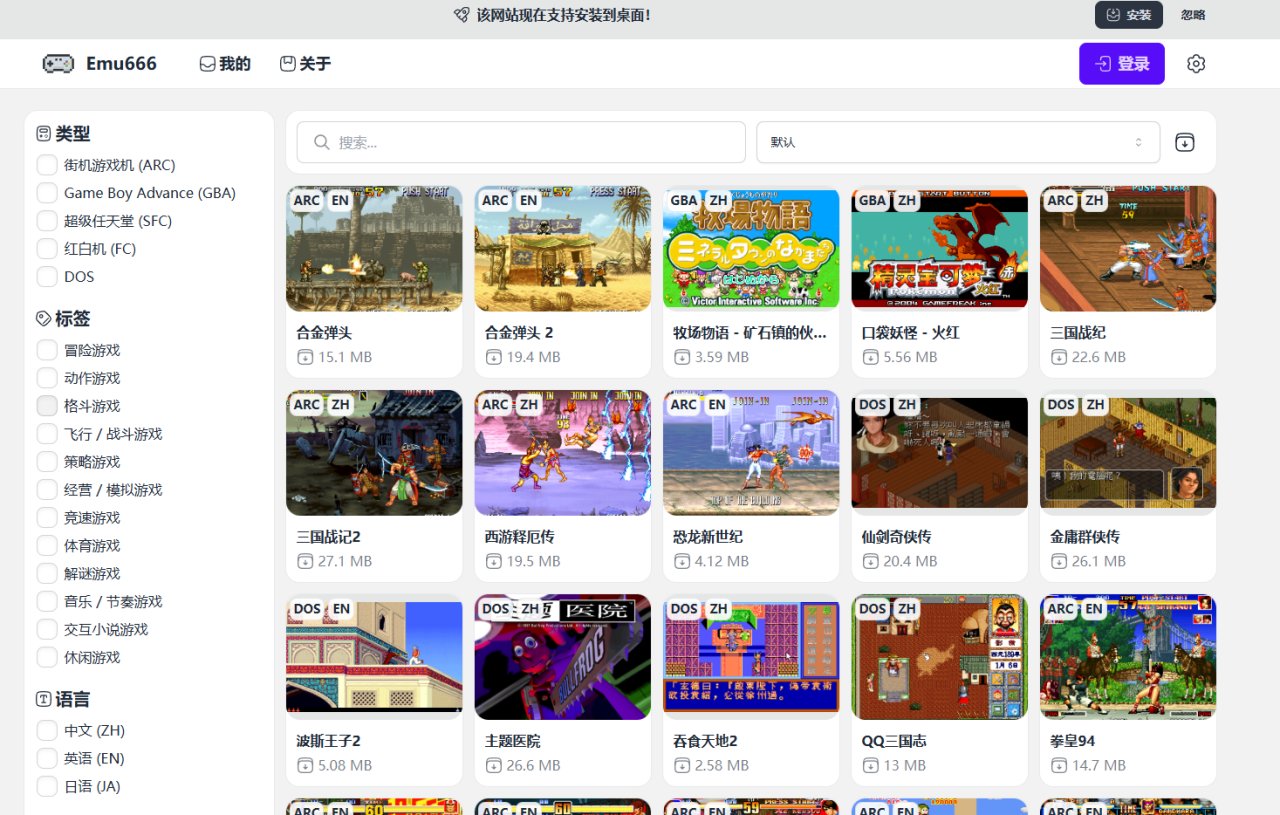Click the download icon under 恐龙新世纪

(682, 561)
